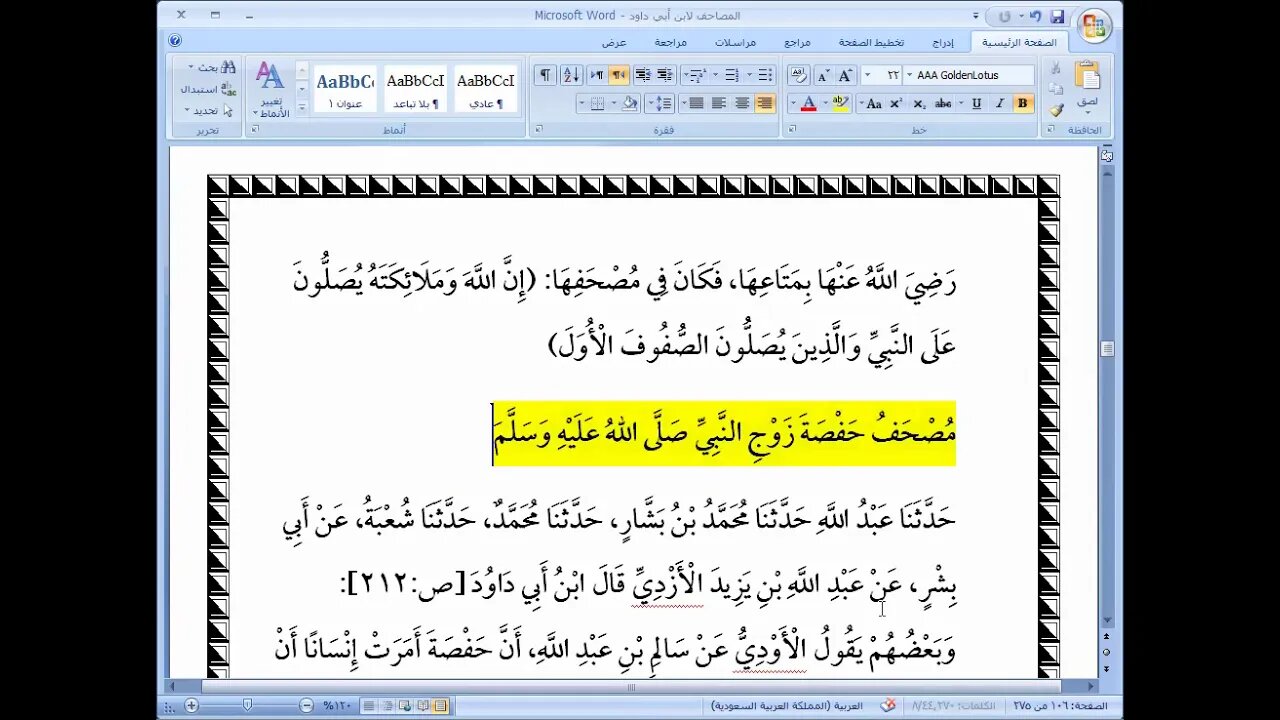
Task: Cut selected text with scissors icon
Action: pos(1055,68)
